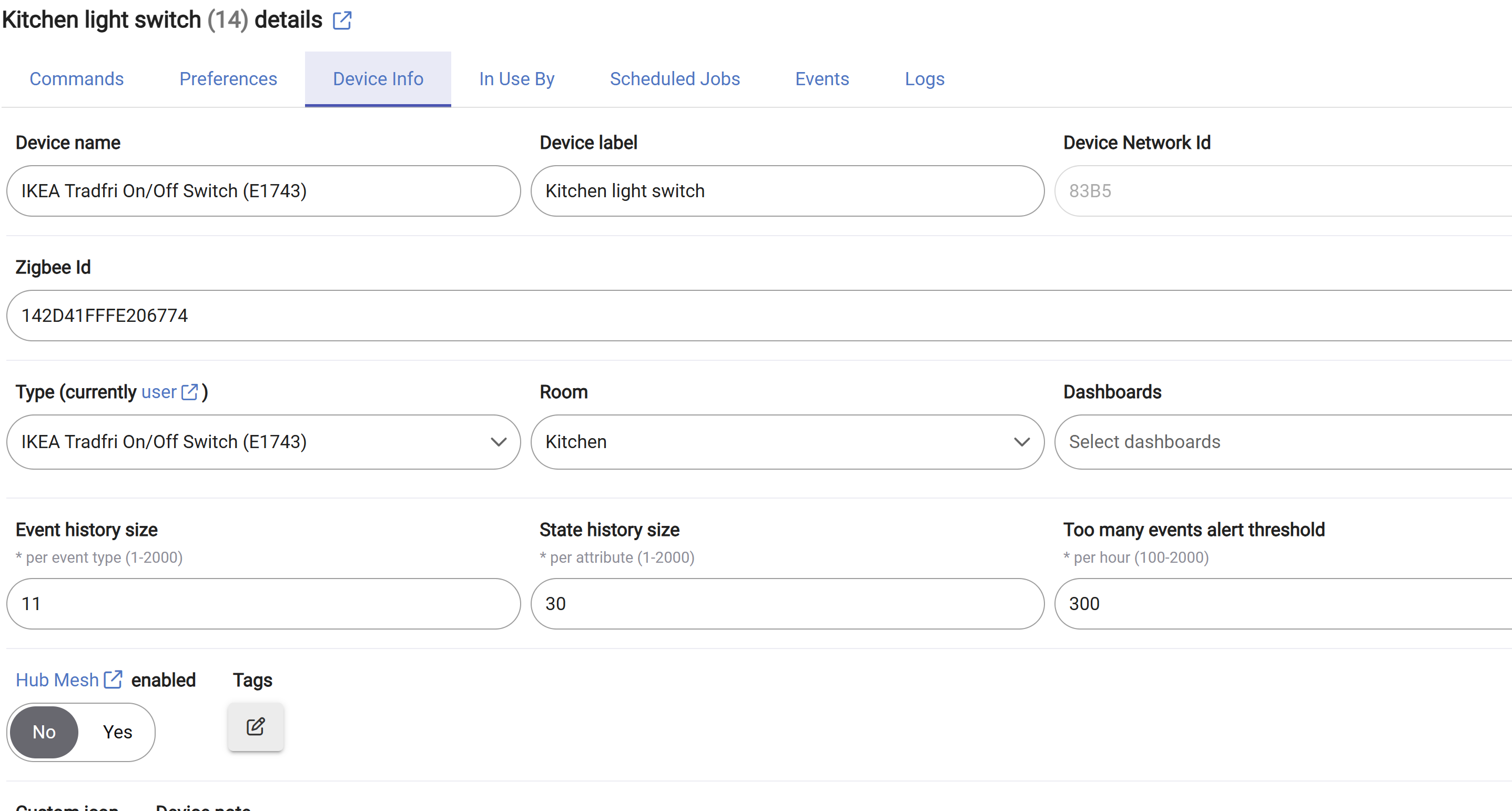
Task: Follow the 'user' driver type link
Action: coord(159,392)
